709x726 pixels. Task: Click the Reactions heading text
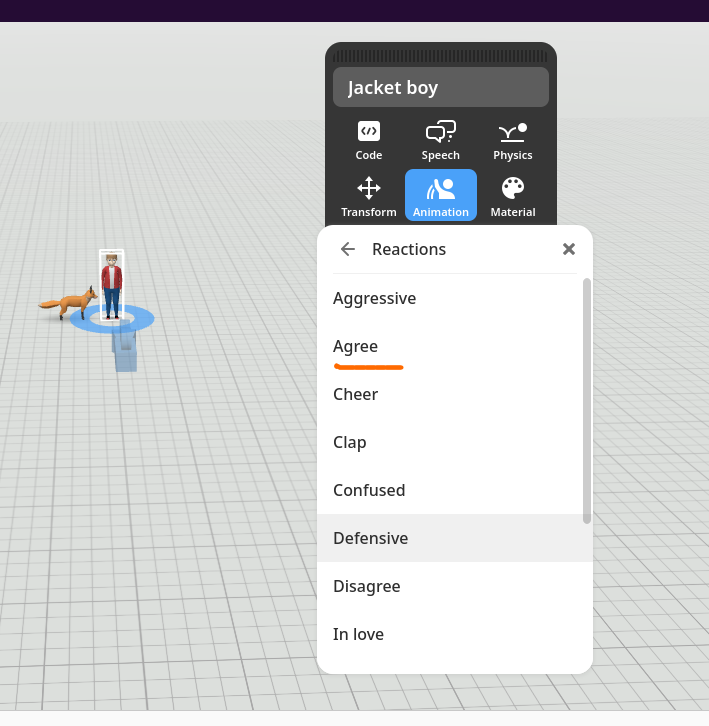[409, 249]
